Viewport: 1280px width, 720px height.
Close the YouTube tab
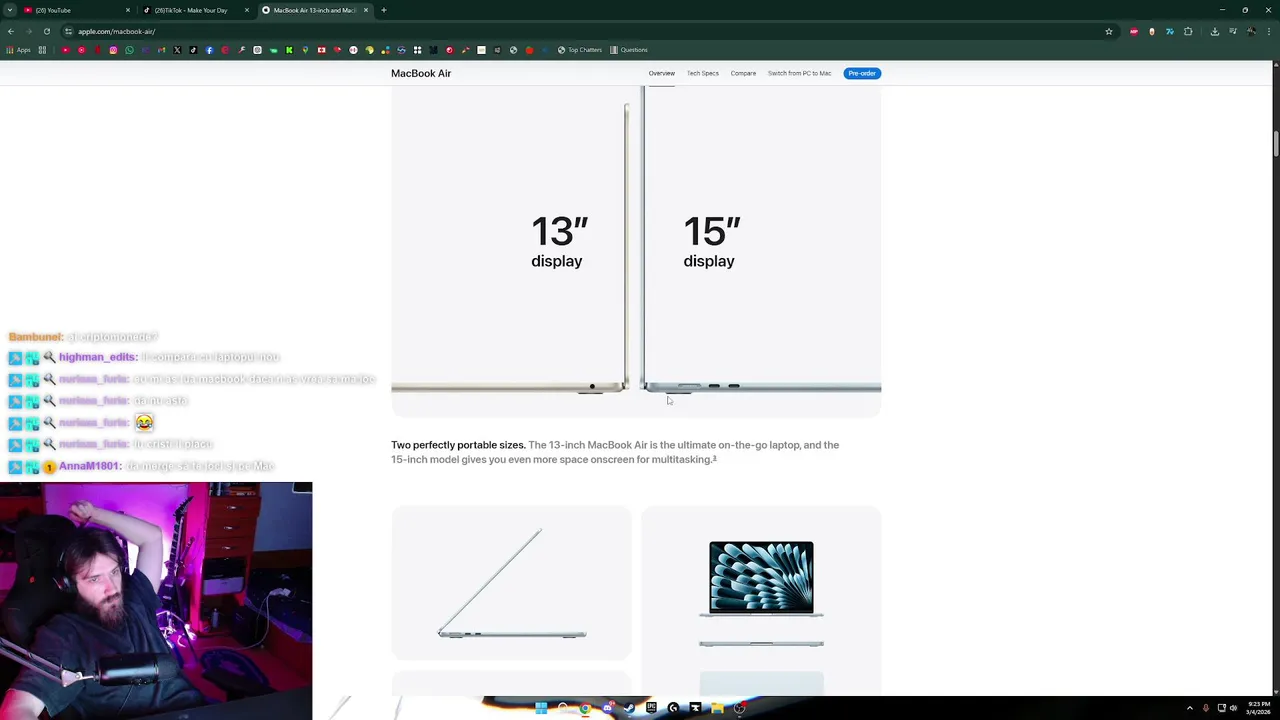(x=128, y=10)
